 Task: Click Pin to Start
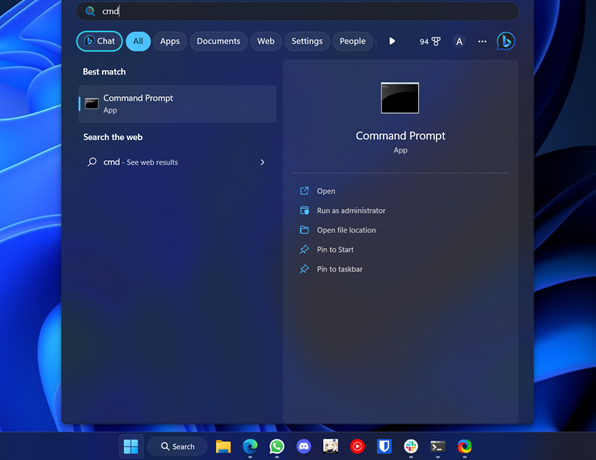(335, 249)
